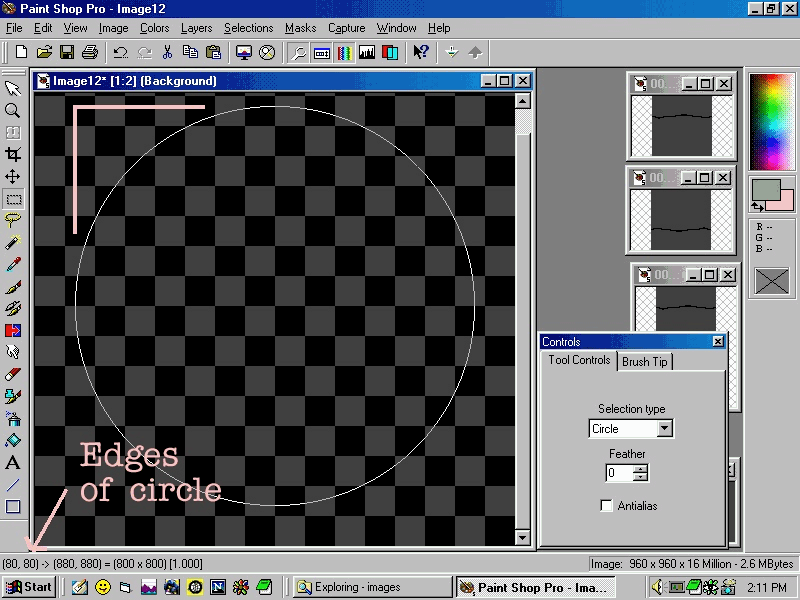Image resolution: width=800 pixels, height=600 pixels.
Task: Click the Open folder toolbar icon
Action: pos(45,52)
